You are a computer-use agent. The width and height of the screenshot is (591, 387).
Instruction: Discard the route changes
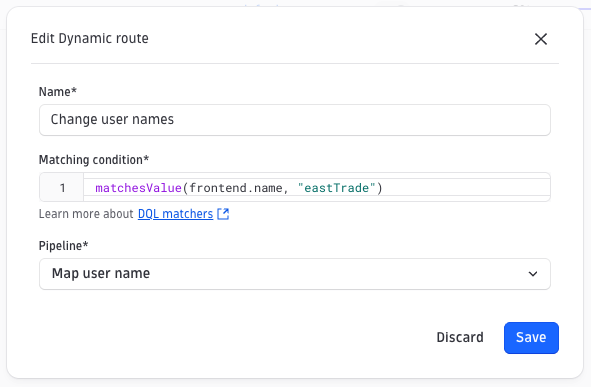point(460,338)
